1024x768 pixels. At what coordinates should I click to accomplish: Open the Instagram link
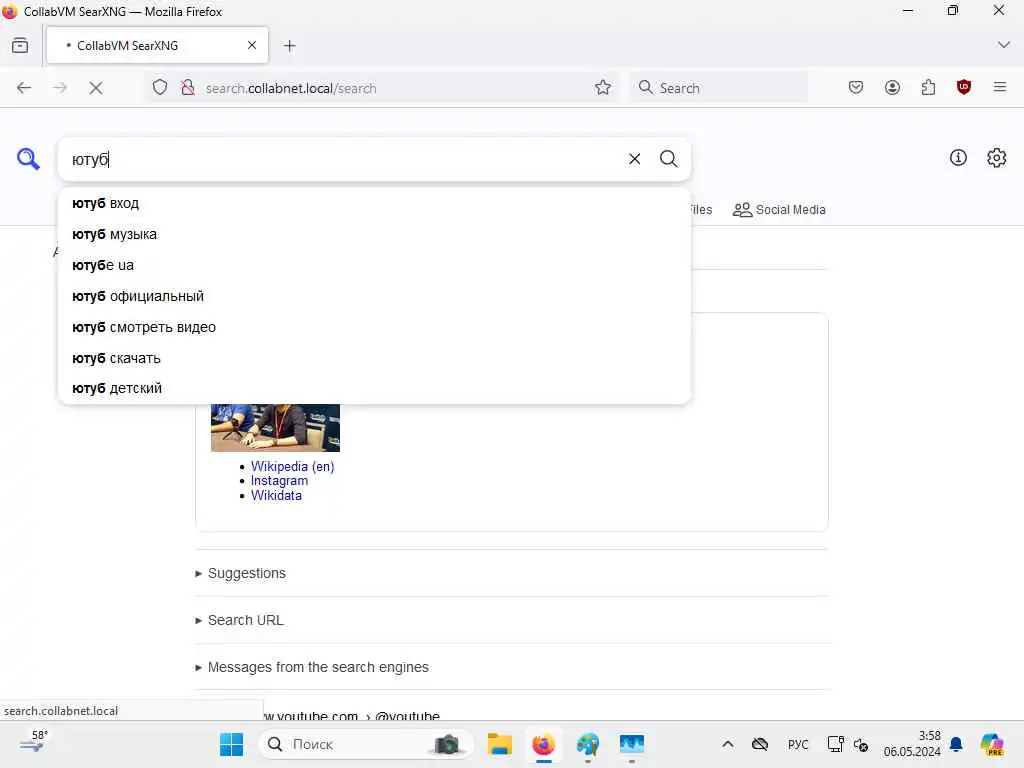[x=279, y=481]
